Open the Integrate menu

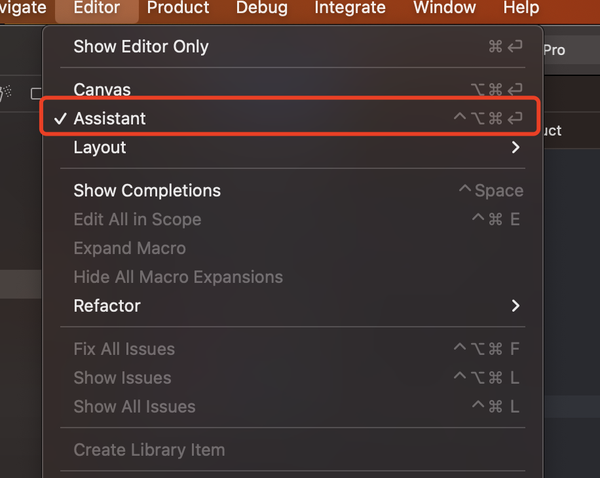pyautogui.click(x=350, y=8)
